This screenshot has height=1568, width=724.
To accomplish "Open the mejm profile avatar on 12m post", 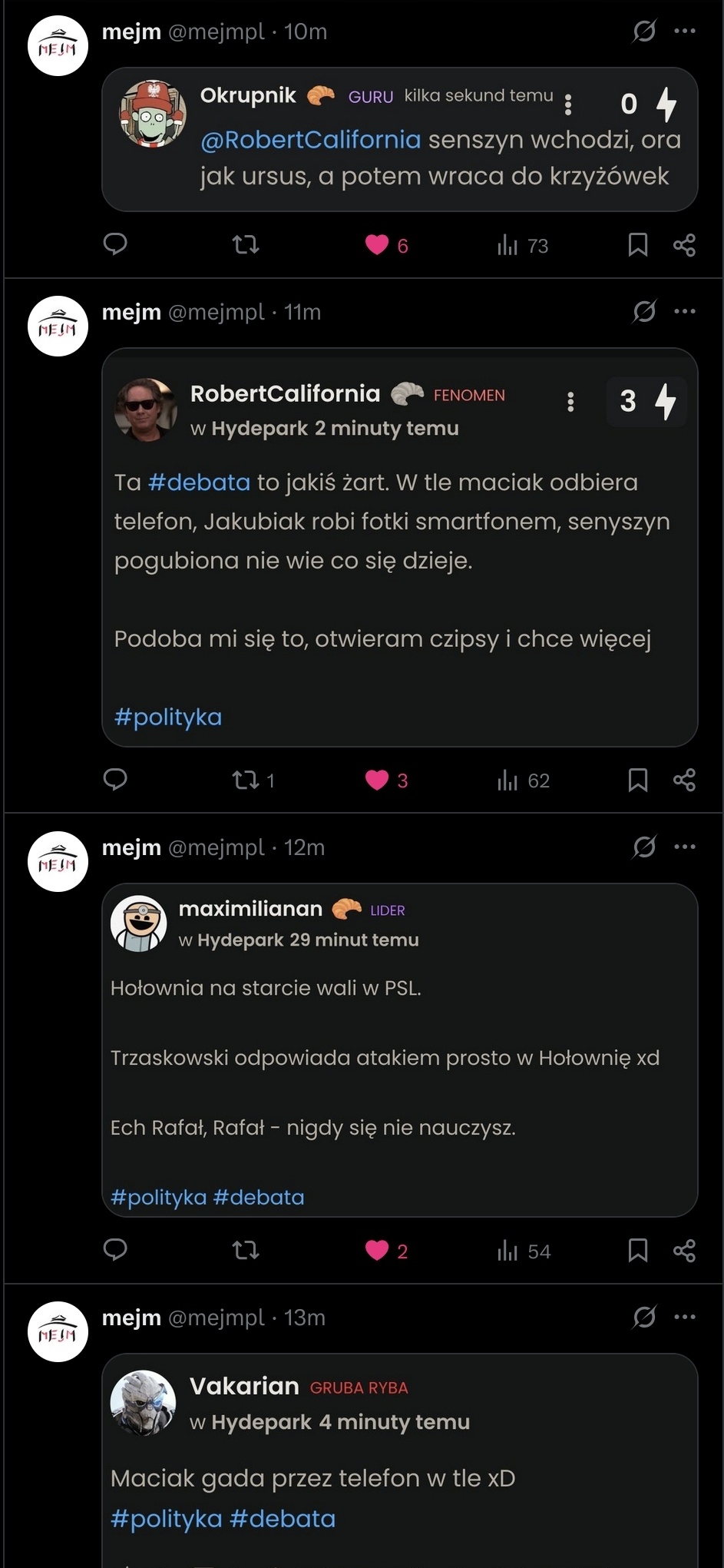I will click(x=58, y=862).
